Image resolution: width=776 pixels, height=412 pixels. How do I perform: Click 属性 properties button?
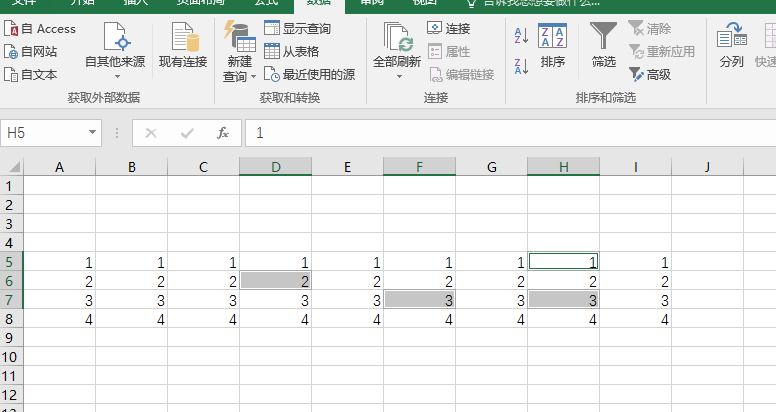[448, 52]
